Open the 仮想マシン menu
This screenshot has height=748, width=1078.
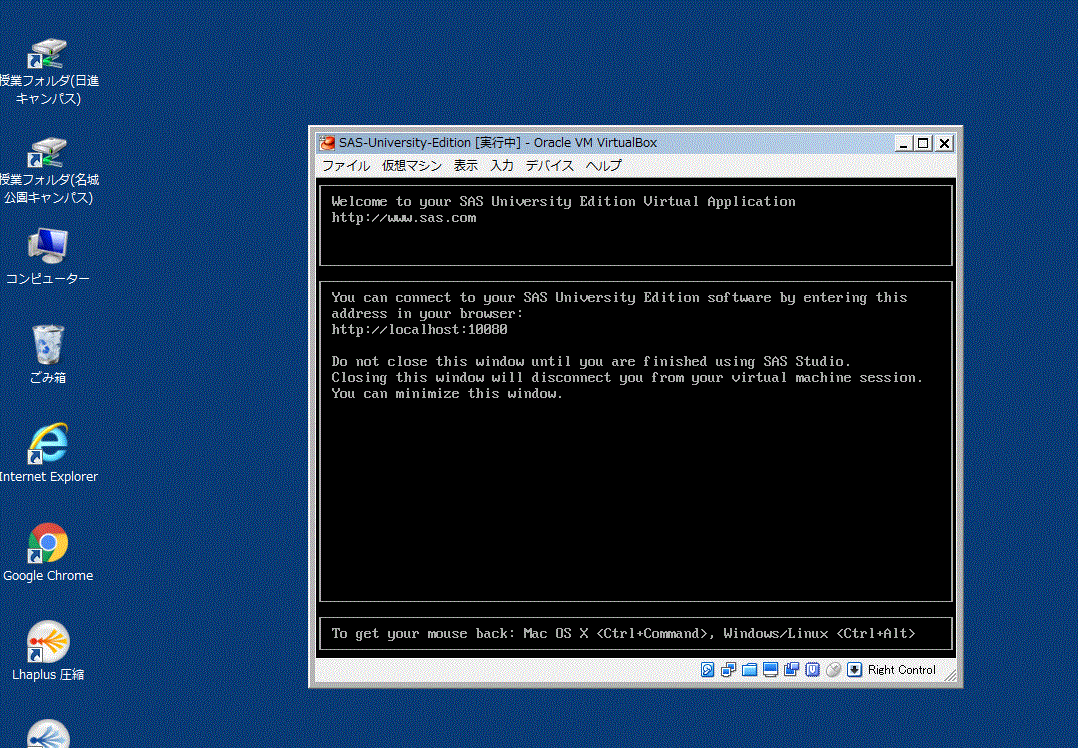click(x=412, y=166)
